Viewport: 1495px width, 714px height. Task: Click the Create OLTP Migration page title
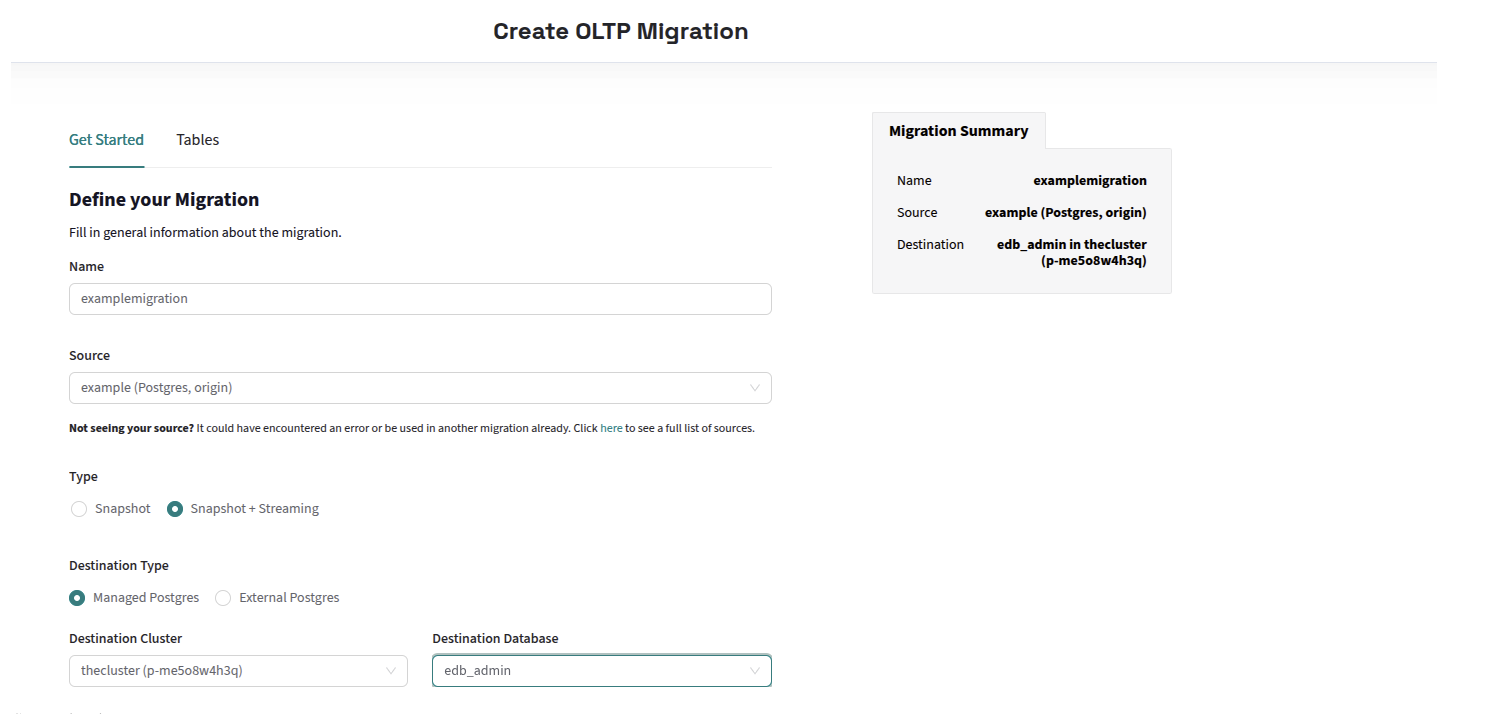620,31
